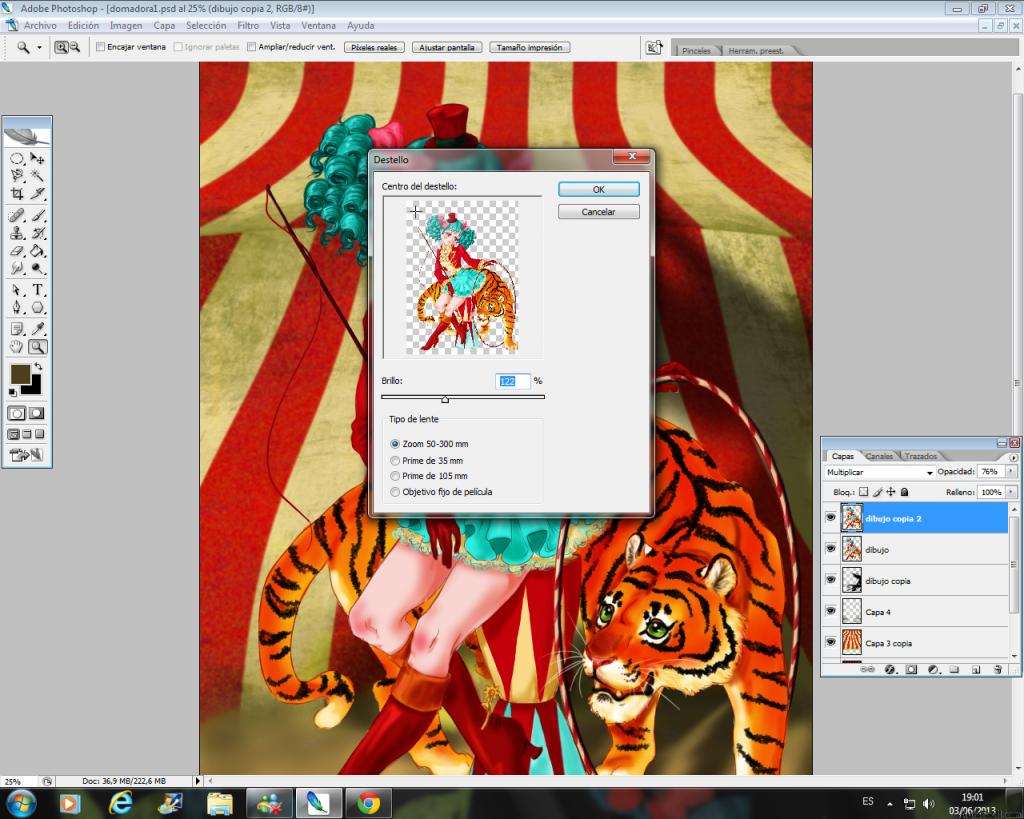Select the Smudge tool
The width and height of the screenshot is (1024, 819).
tap(17, 268)
